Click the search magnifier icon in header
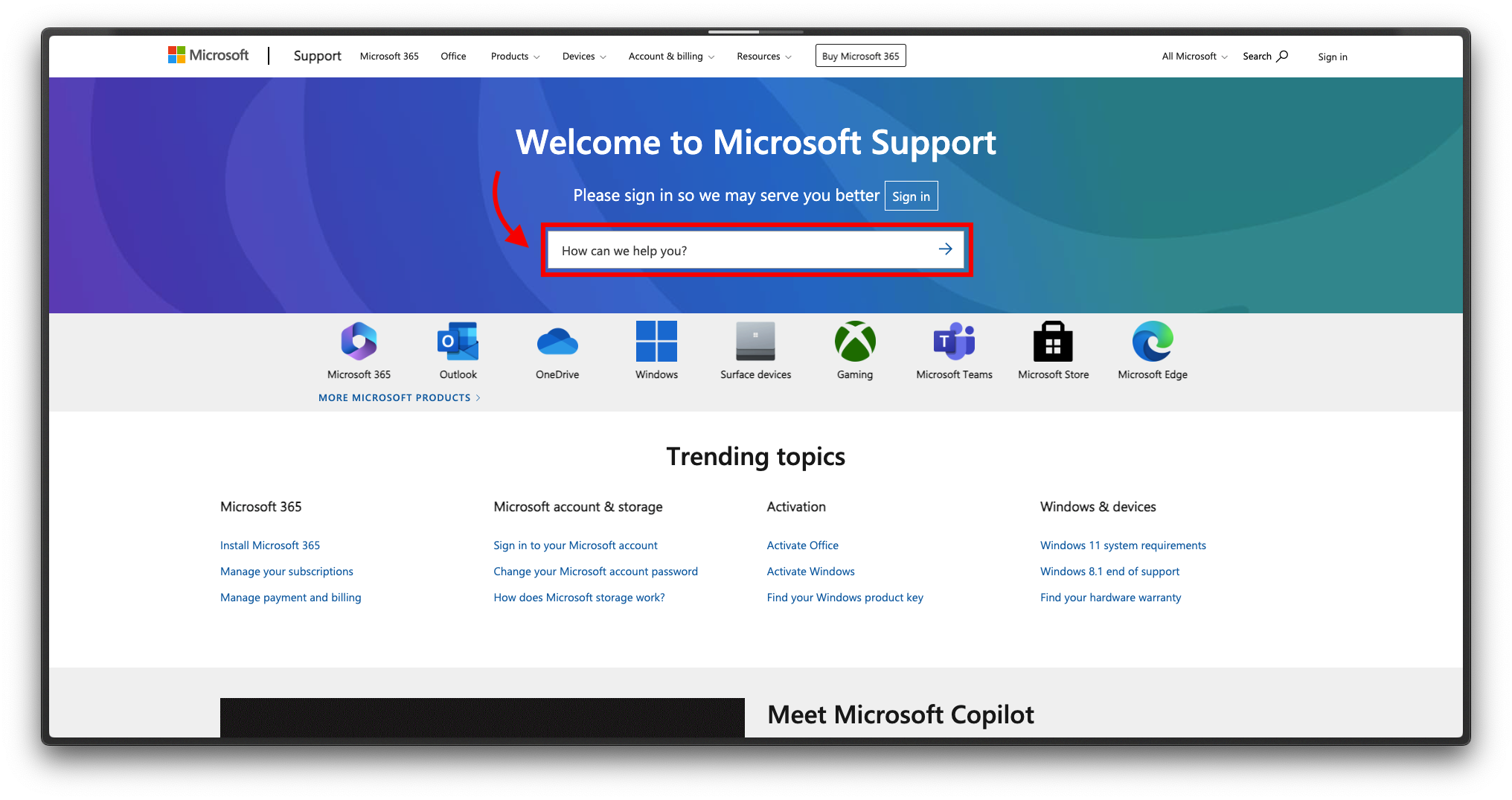Image resolution: width=1512 pixels, height=800 pixels. click(1283, 56)
